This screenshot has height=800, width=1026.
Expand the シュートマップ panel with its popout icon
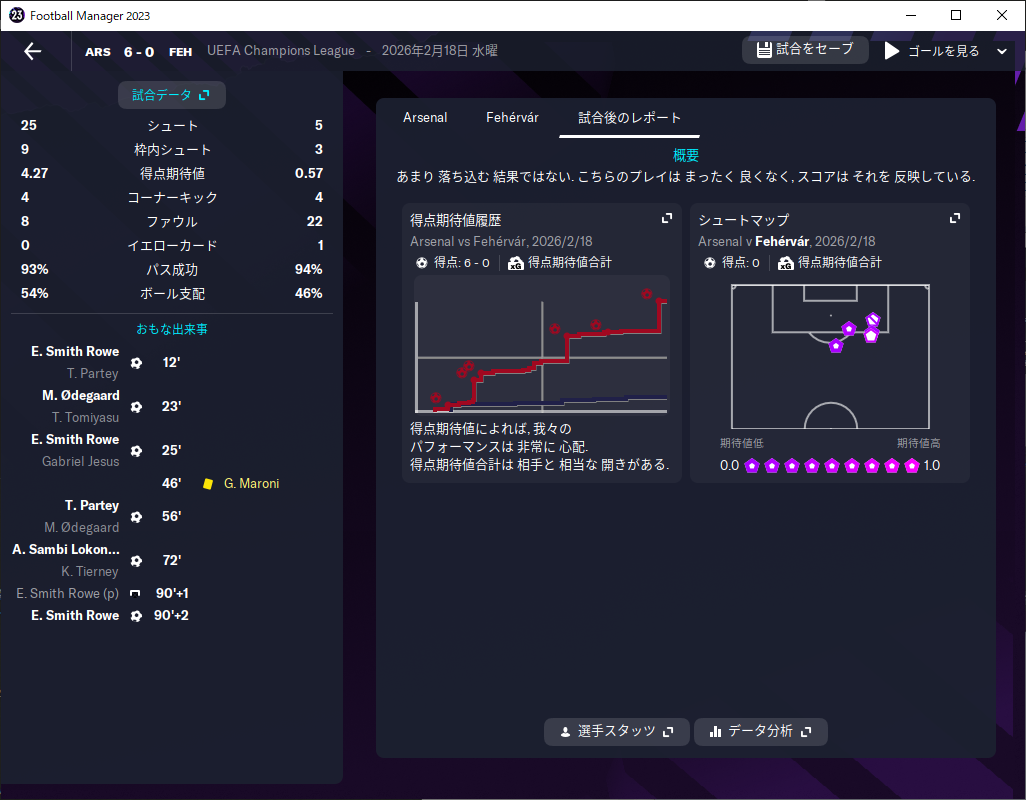coord(955,218)
